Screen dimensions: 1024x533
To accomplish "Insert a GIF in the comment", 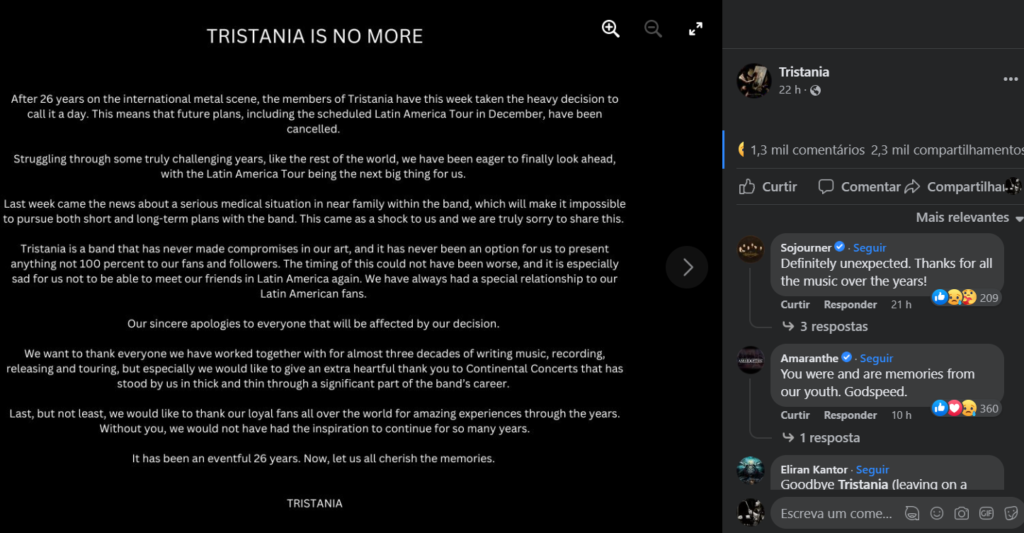I will tap(986, 513).
